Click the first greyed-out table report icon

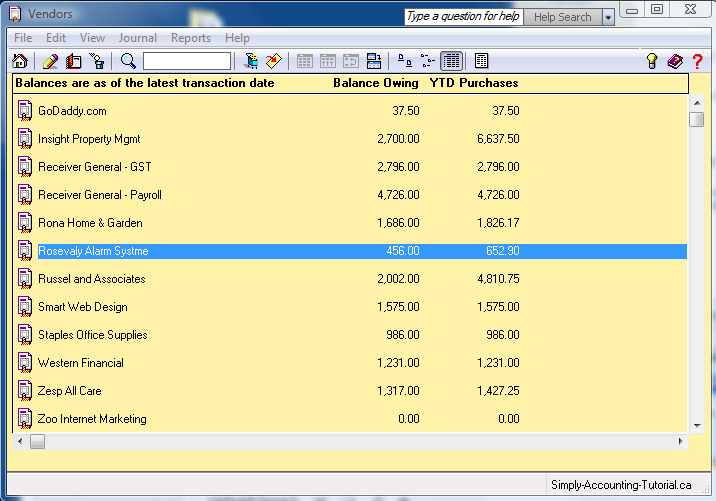305,61
